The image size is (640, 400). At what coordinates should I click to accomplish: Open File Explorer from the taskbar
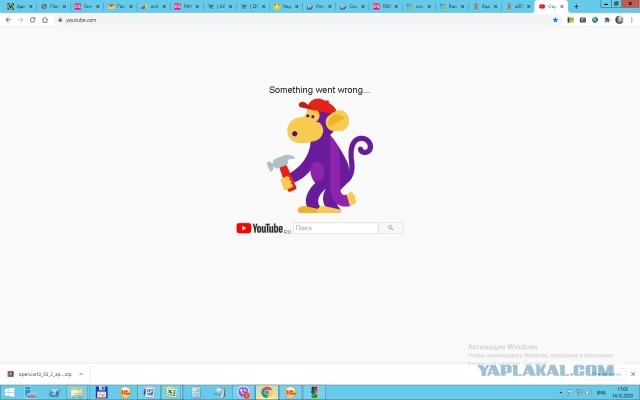tap(77, 393)
